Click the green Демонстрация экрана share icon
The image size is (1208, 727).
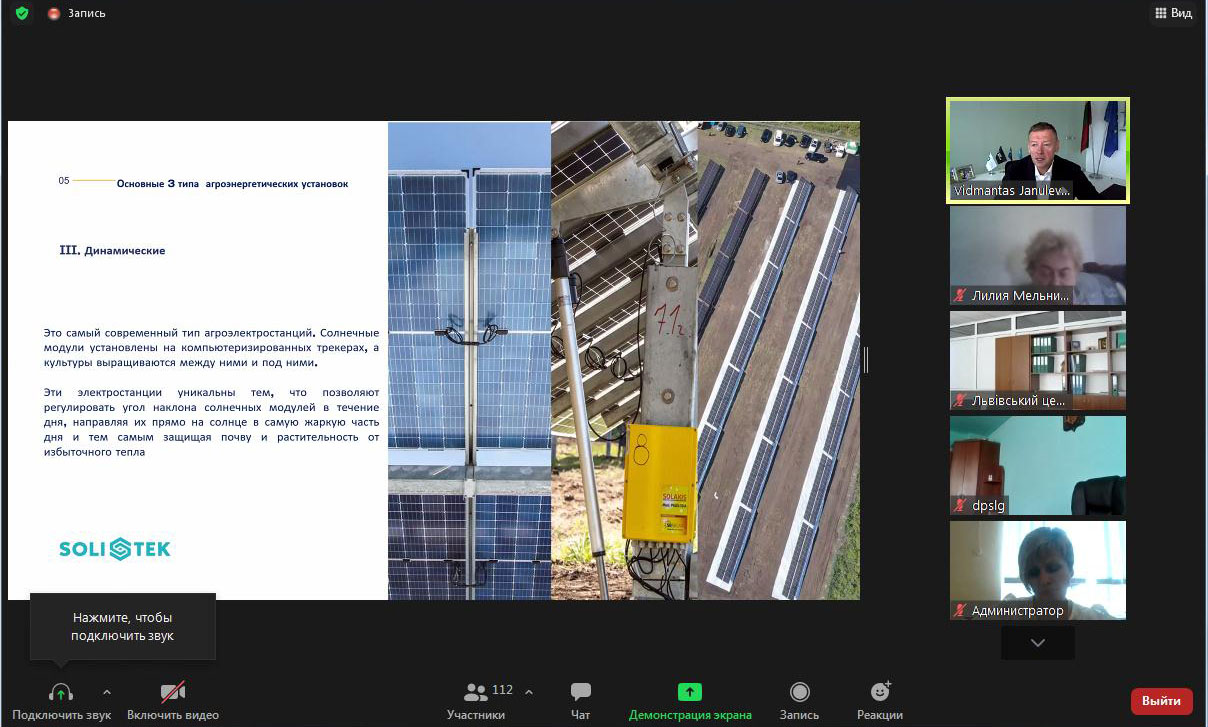689,692
